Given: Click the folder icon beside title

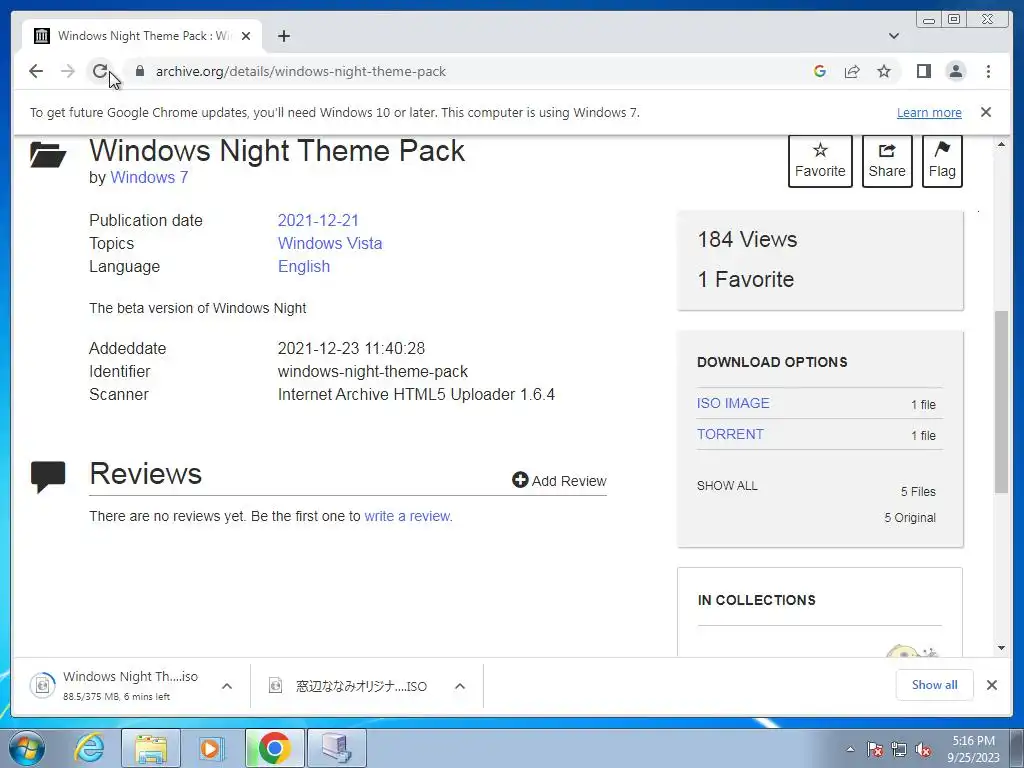Looking at the screenshot, I should [x=48, y=154].
